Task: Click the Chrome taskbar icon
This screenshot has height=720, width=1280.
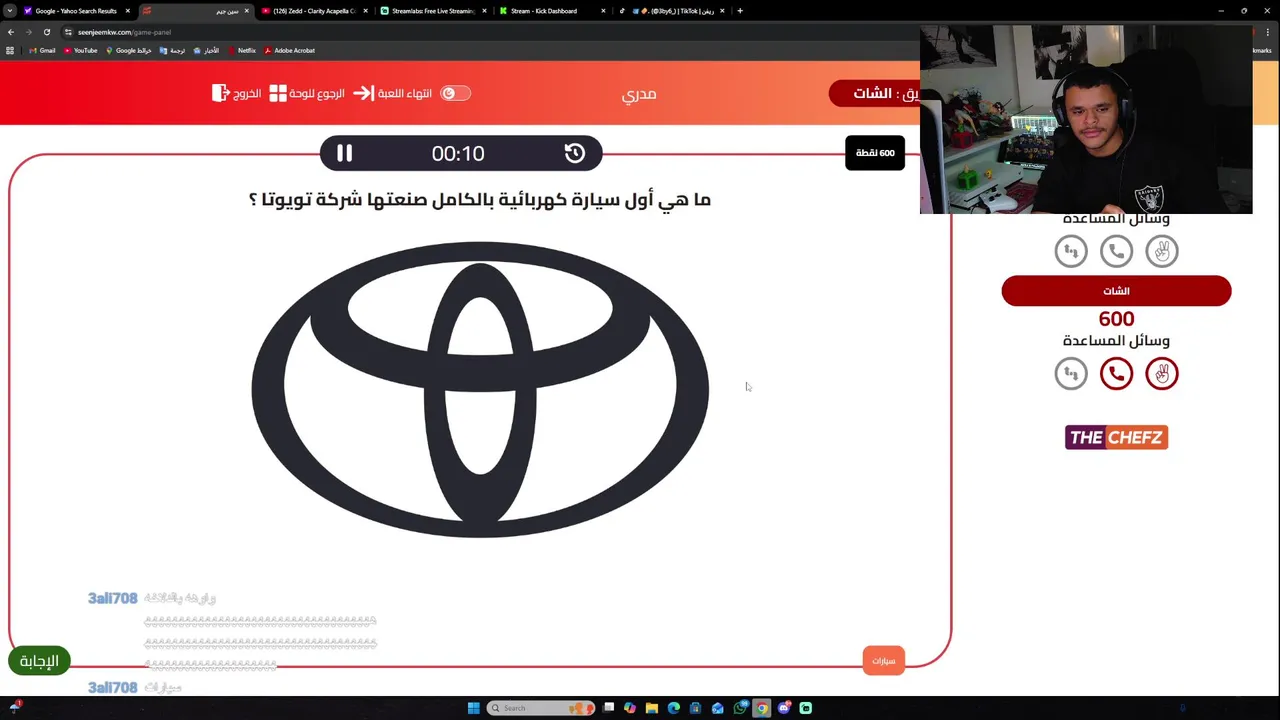Action: (762, 708)
